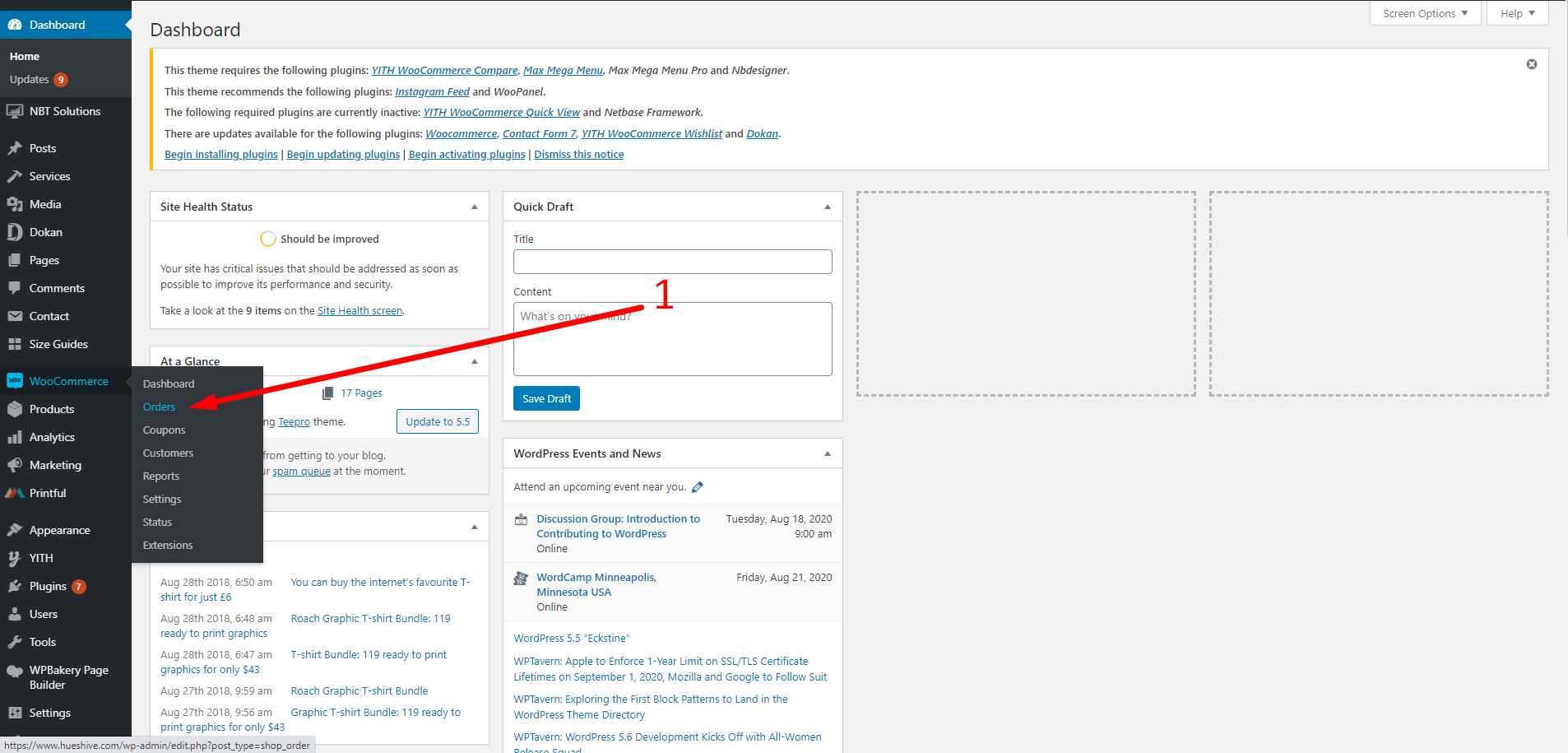Click Begin installing plugins link

coord(221,154)
